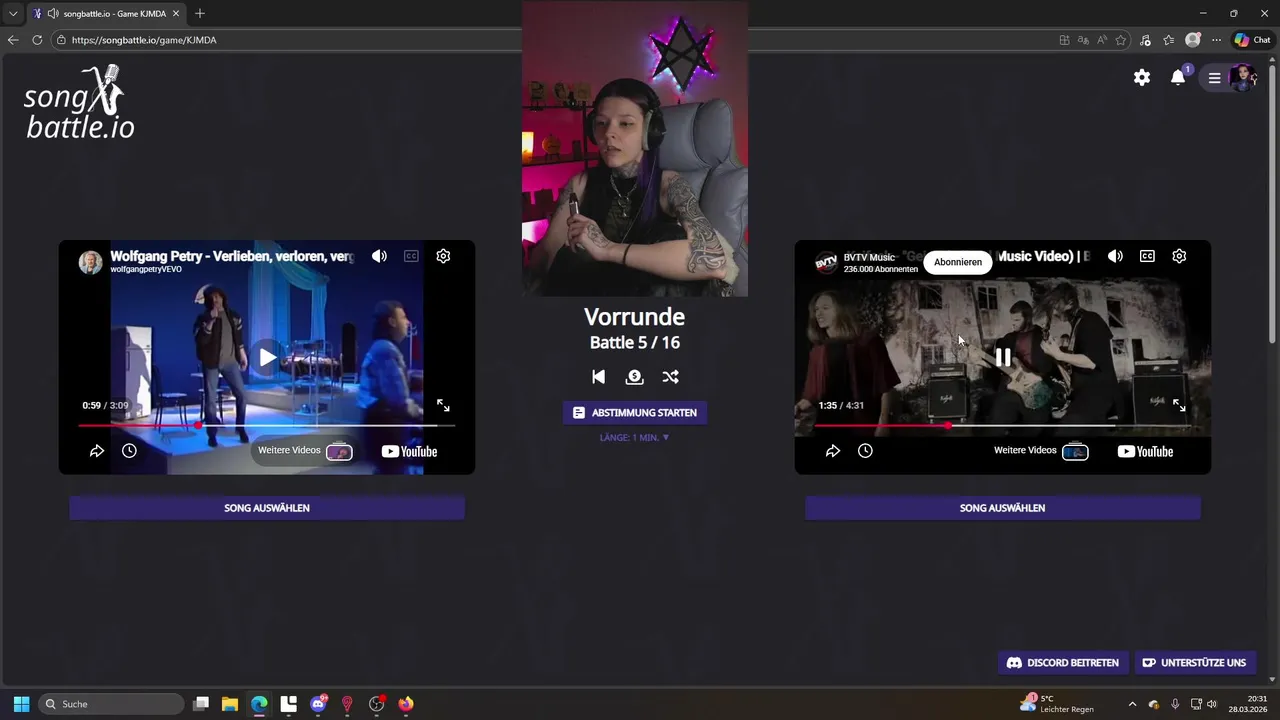The height and width of the screenshot is (720, 1280).
Task: Enter fullscreen on BVTV Music video
Action: click(1179, 405)
